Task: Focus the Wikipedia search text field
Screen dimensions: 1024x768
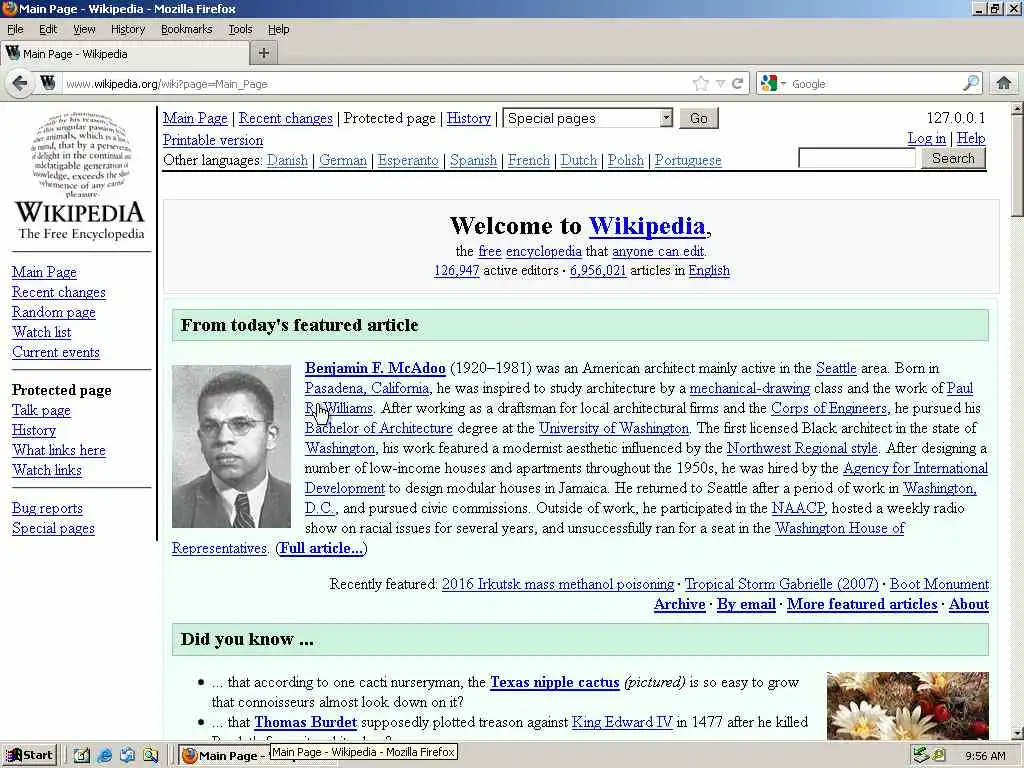Action: click(857, 158)
